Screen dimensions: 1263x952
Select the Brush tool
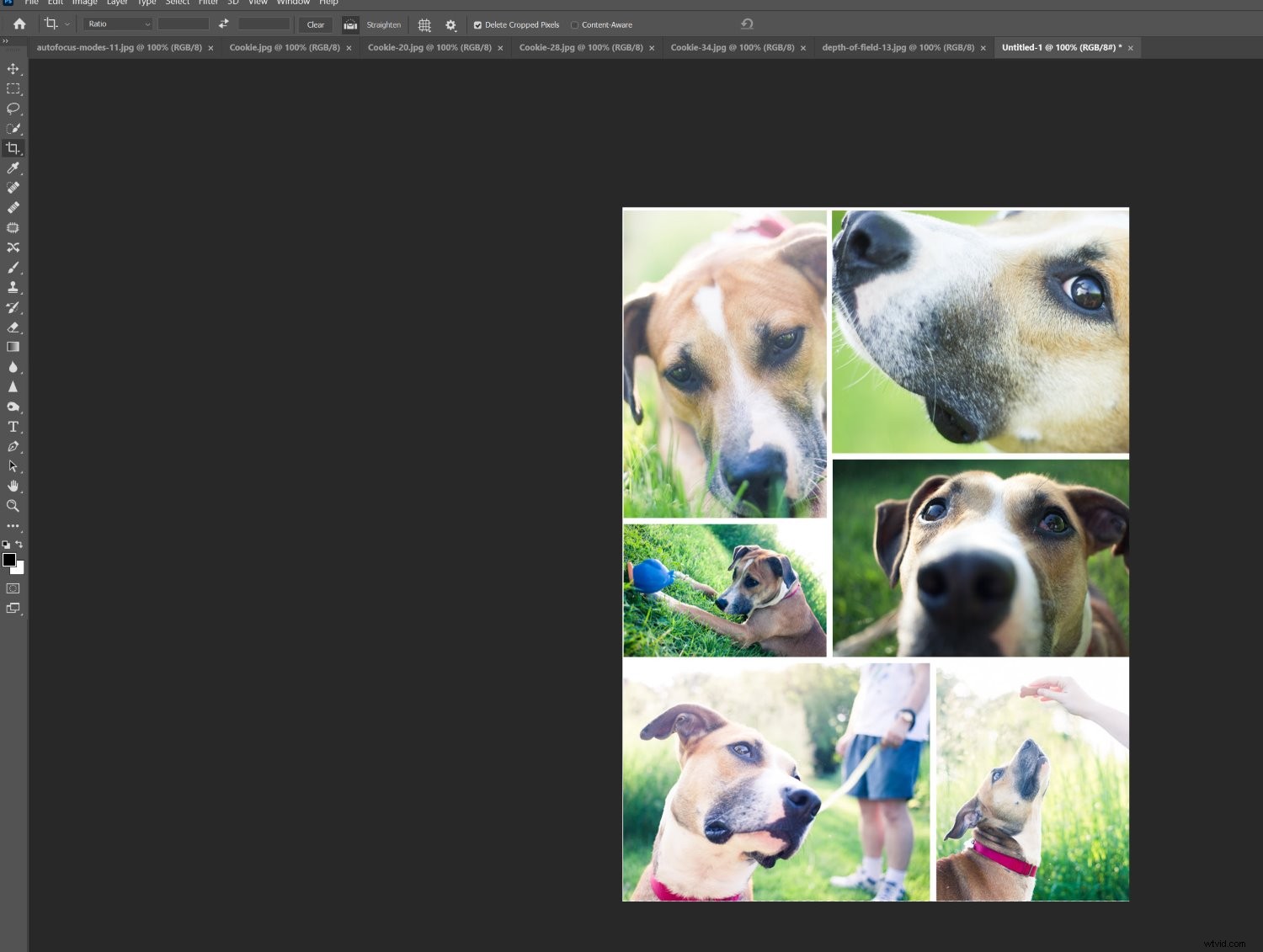(x=13, y=267)
